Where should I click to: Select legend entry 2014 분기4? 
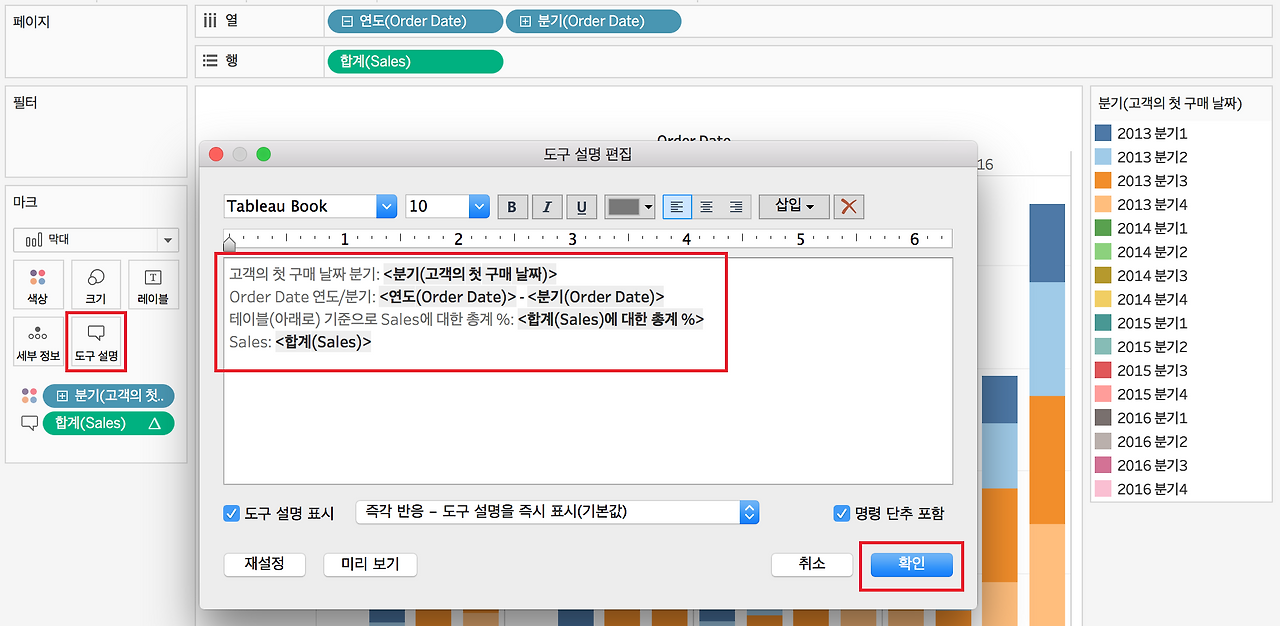[x=1152, y=299]
